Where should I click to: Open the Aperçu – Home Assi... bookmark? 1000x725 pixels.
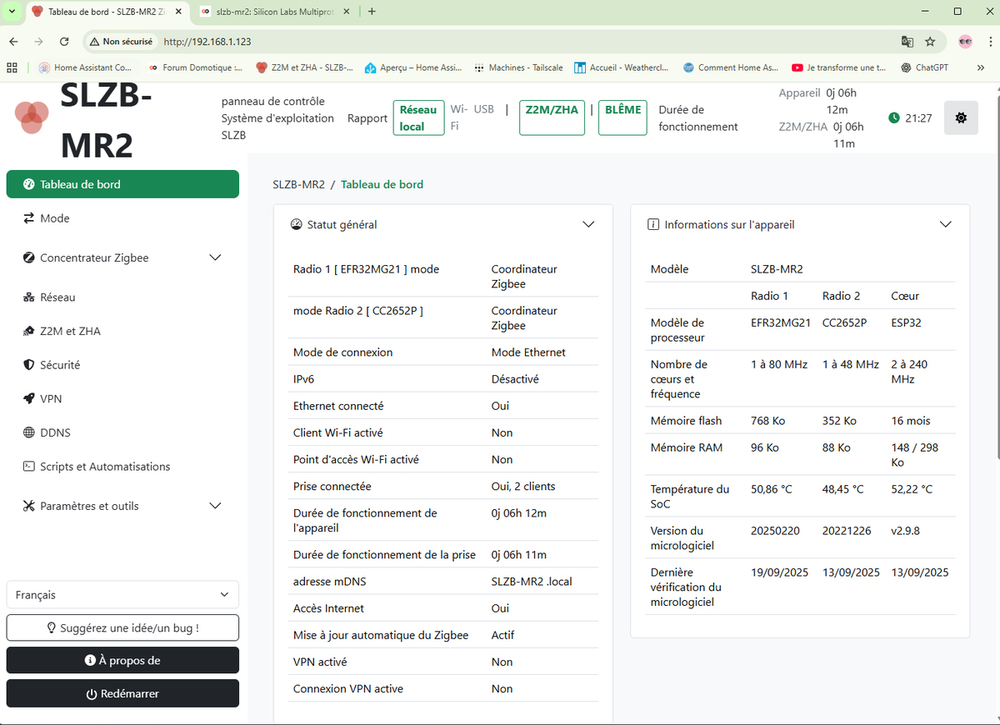(413, 68)
